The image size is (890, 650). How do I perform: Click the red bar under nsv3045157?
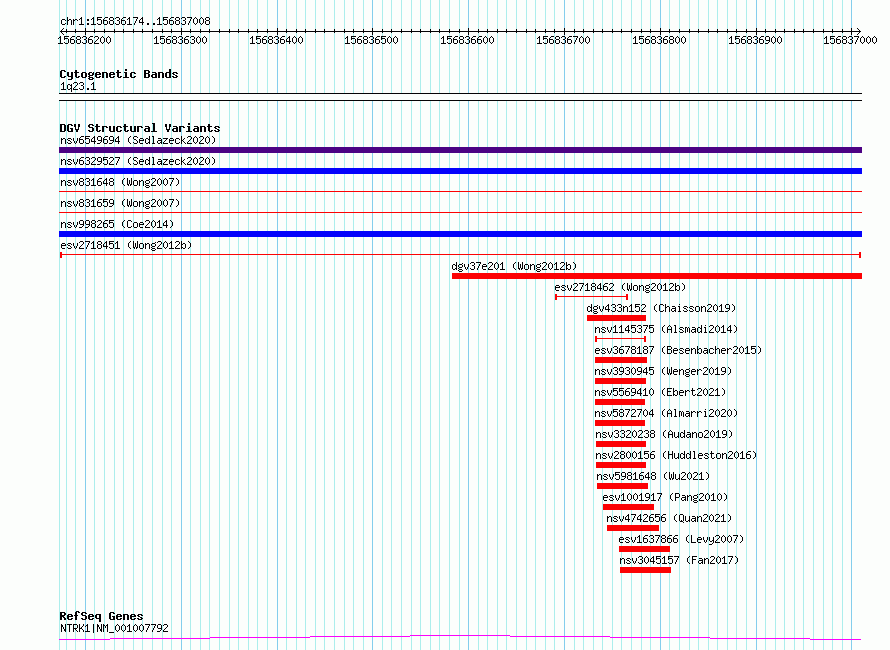point(645,570)
